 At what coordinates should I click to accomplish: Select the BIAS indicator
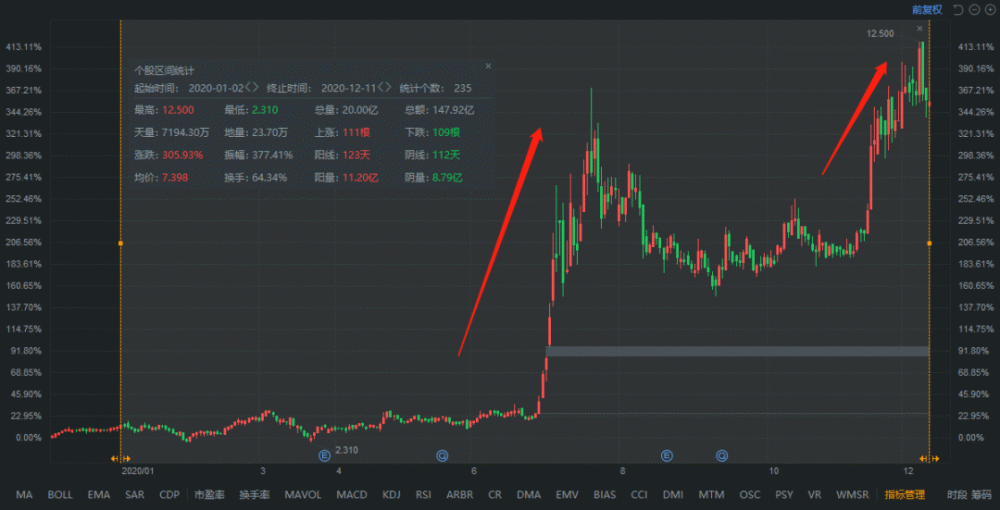605,495
